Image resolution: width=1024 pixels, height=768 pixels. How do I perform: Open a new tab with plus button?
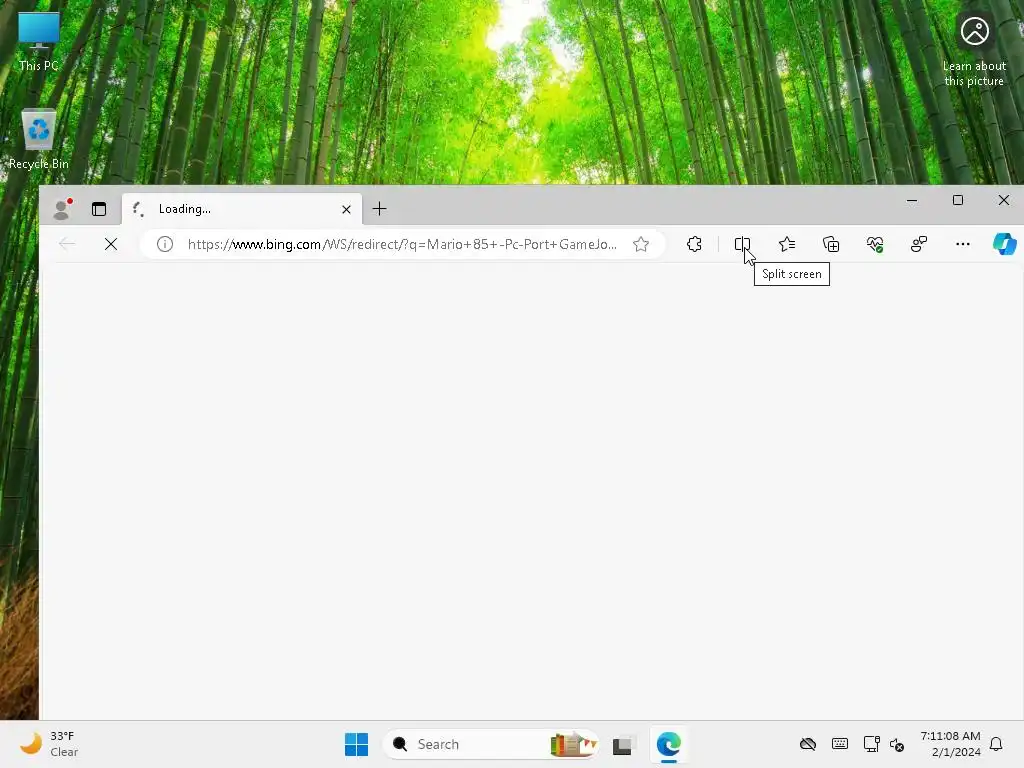[x=379, y=209]
